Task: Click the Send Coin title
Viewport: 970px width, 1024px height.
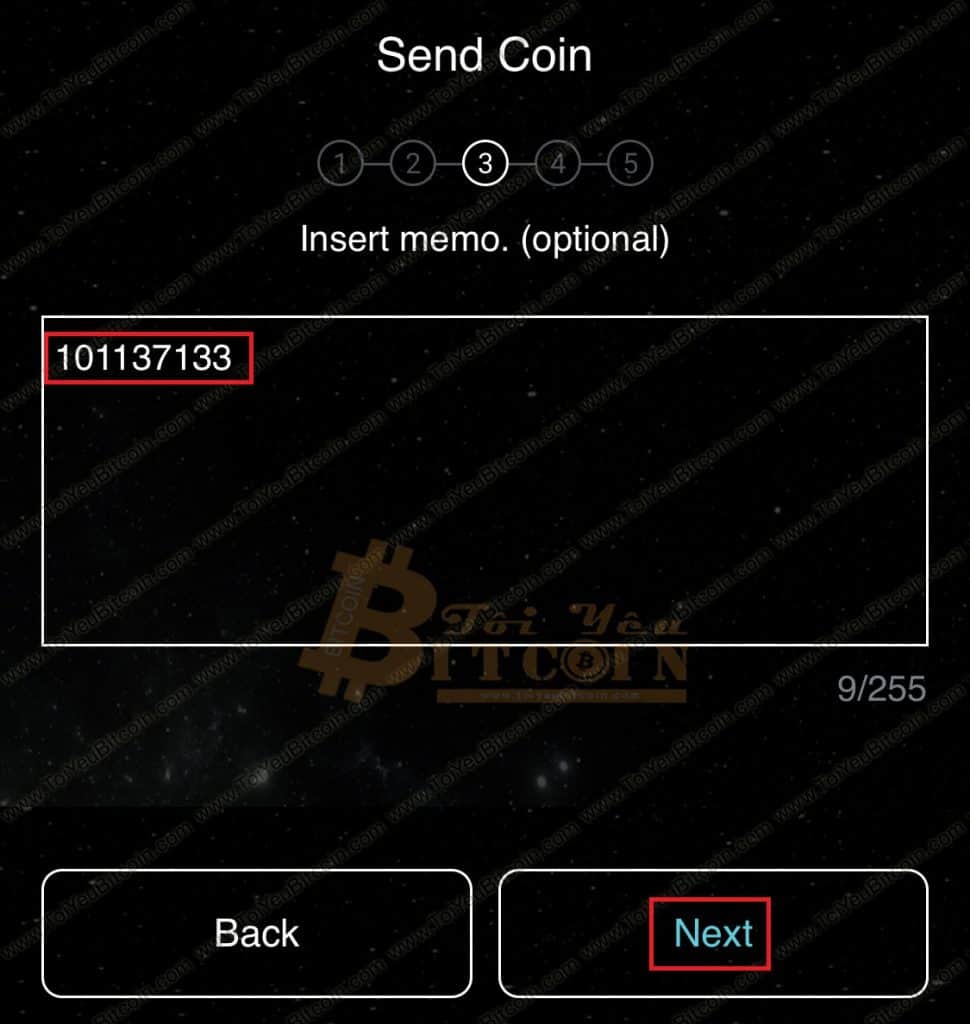Action: tap(485, 55)
